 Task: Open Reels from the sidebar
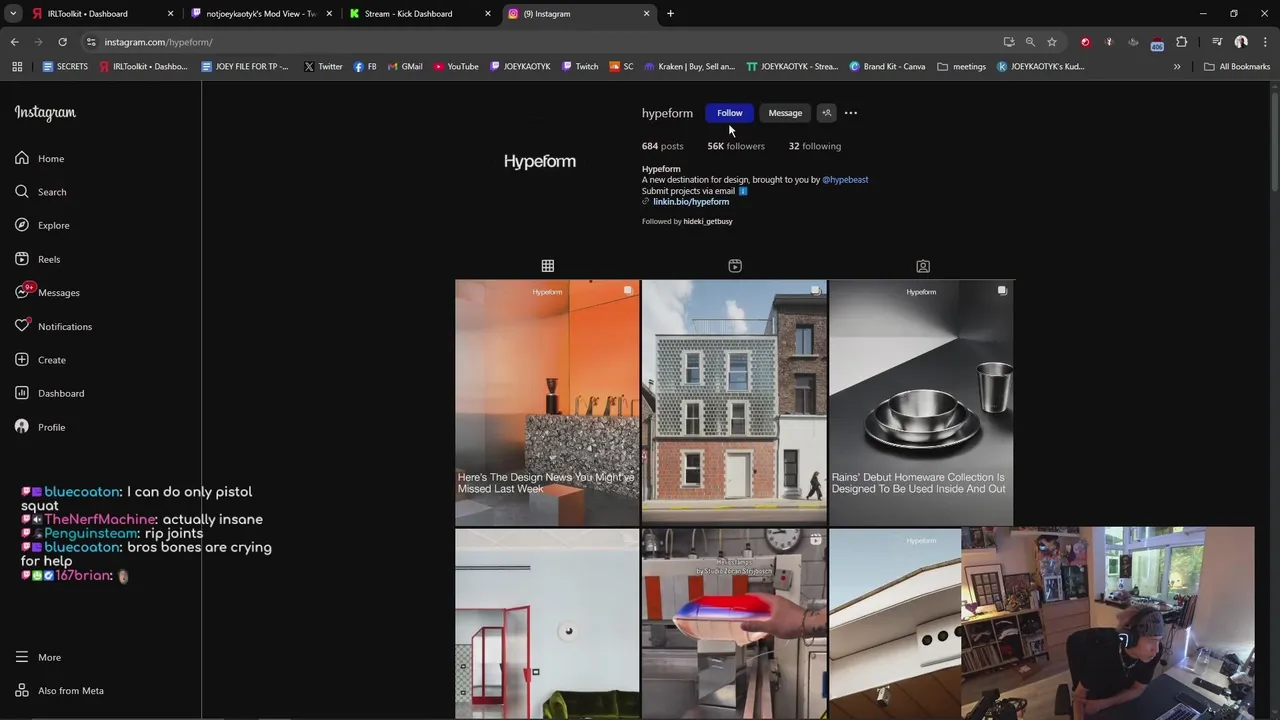[x=38, y=259]
